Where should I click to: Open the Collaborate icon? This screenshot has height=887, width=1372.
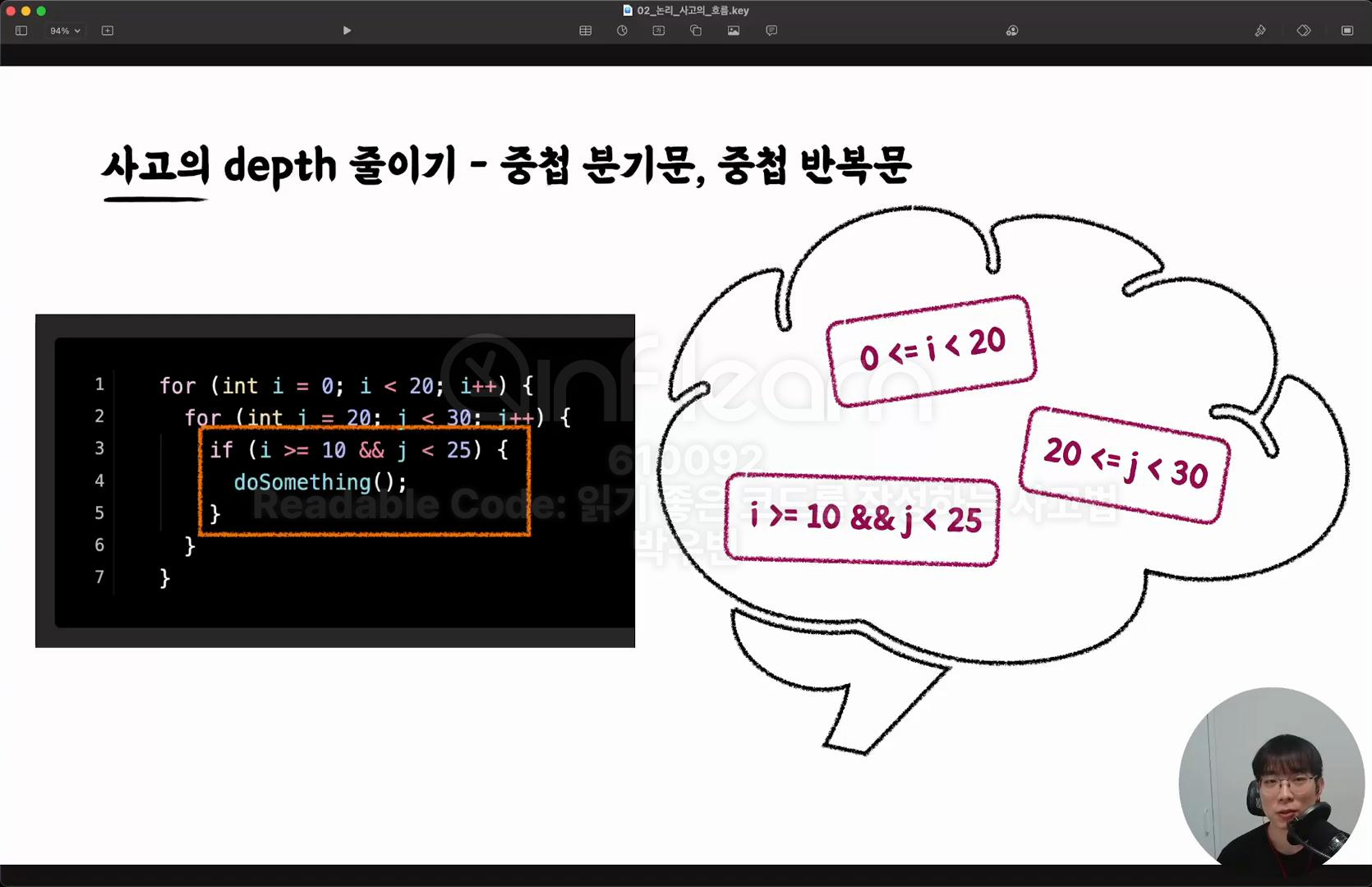pyautogui.click(x=1012, y=30)
